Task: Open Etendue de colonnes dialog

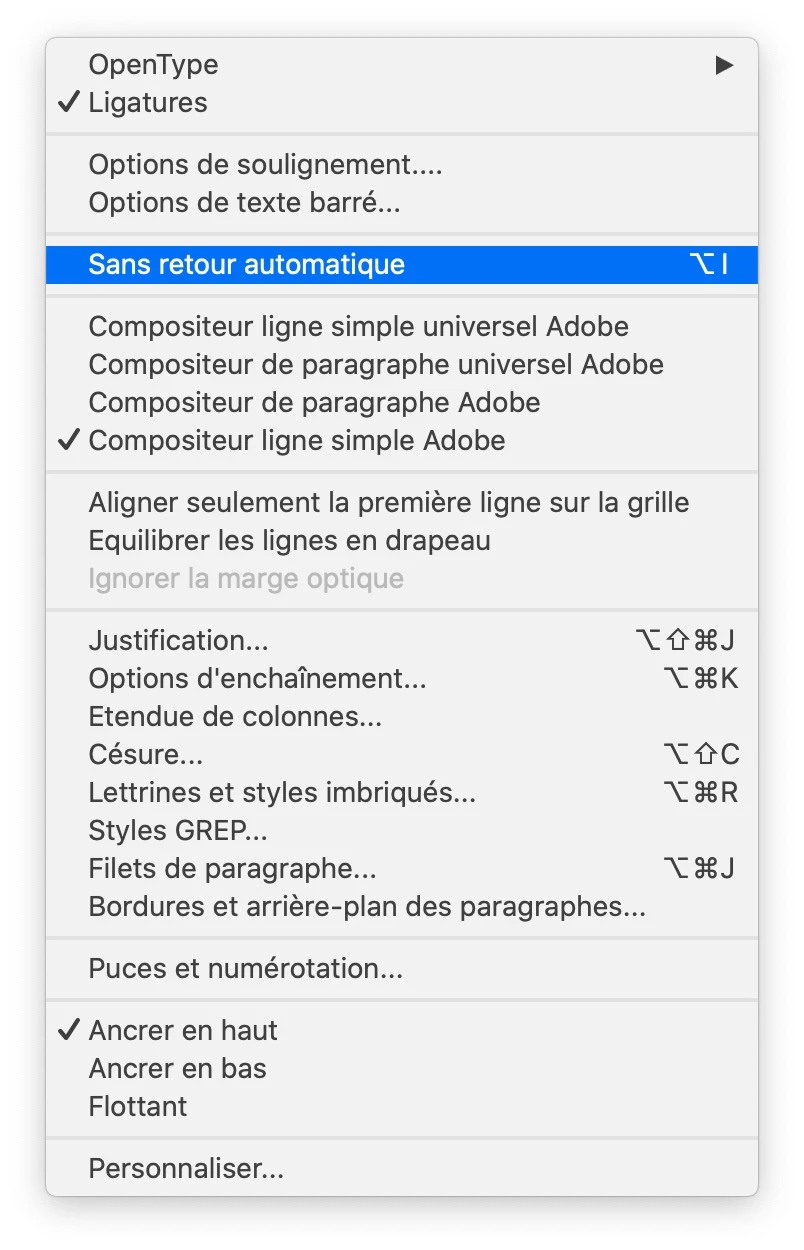Action: [235, 717]
